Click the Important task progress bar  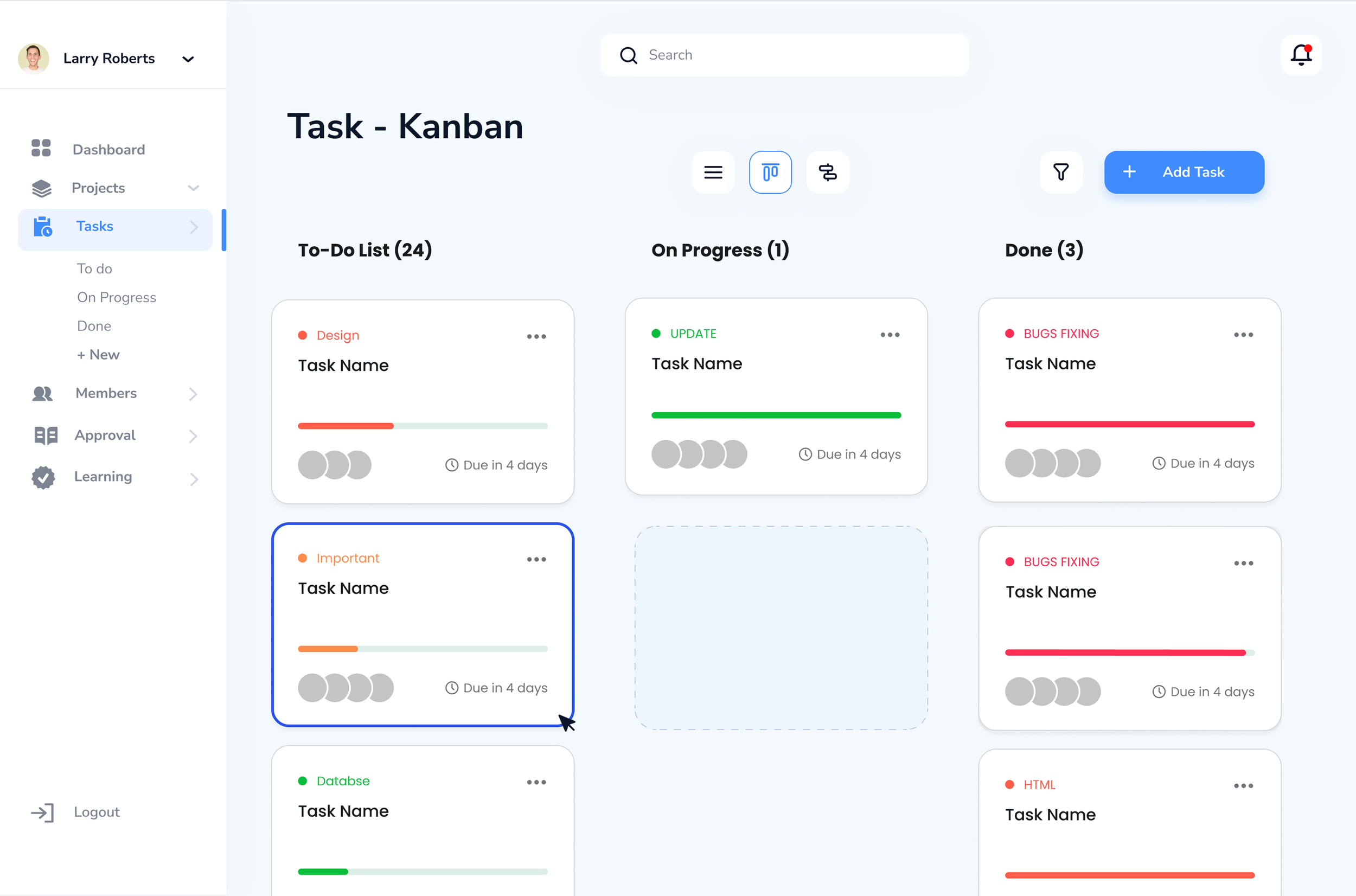pos(423,649)
